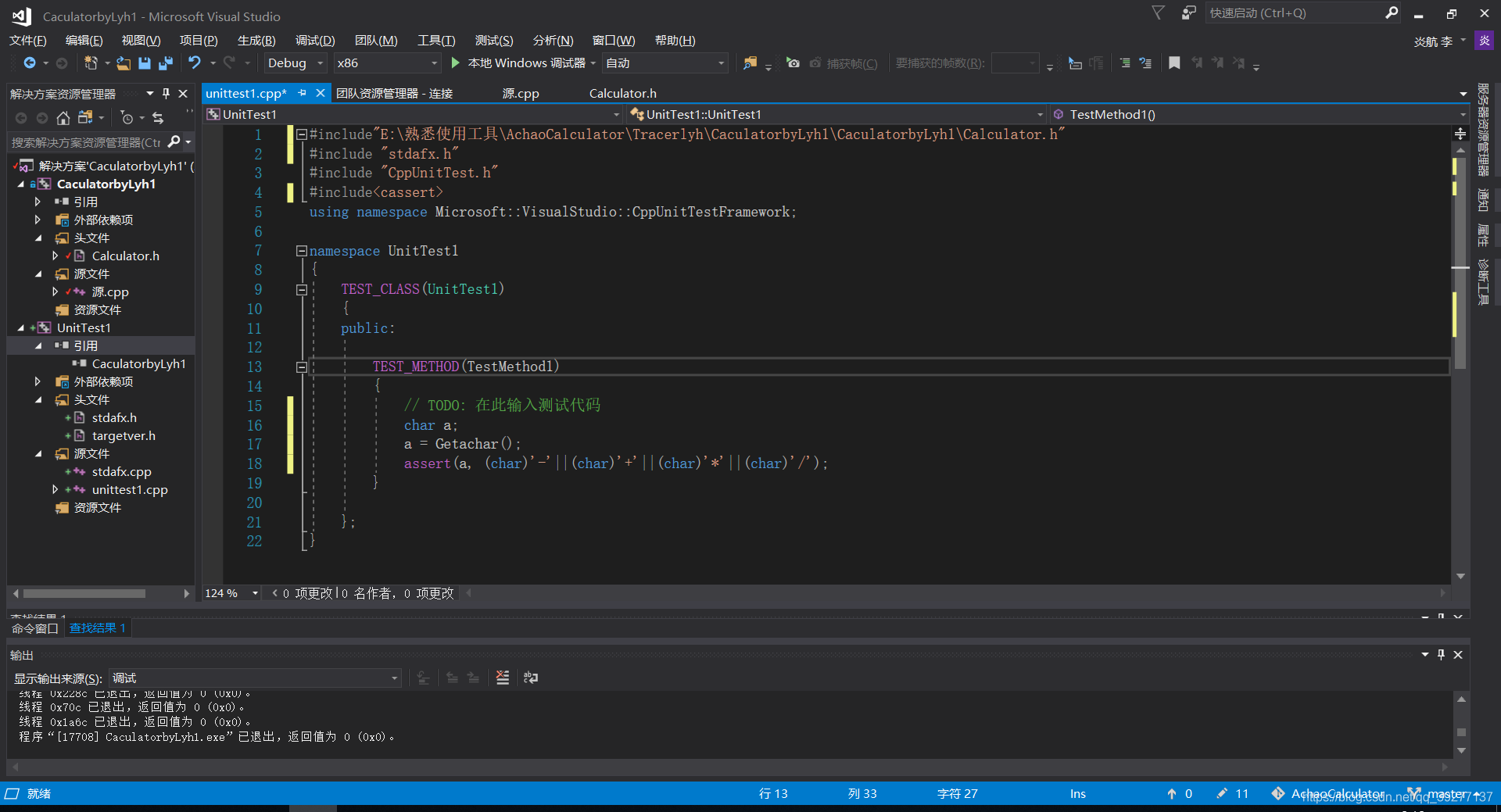
Task: Click the Quick Launch search magnifier
Action: (1392, 13)
